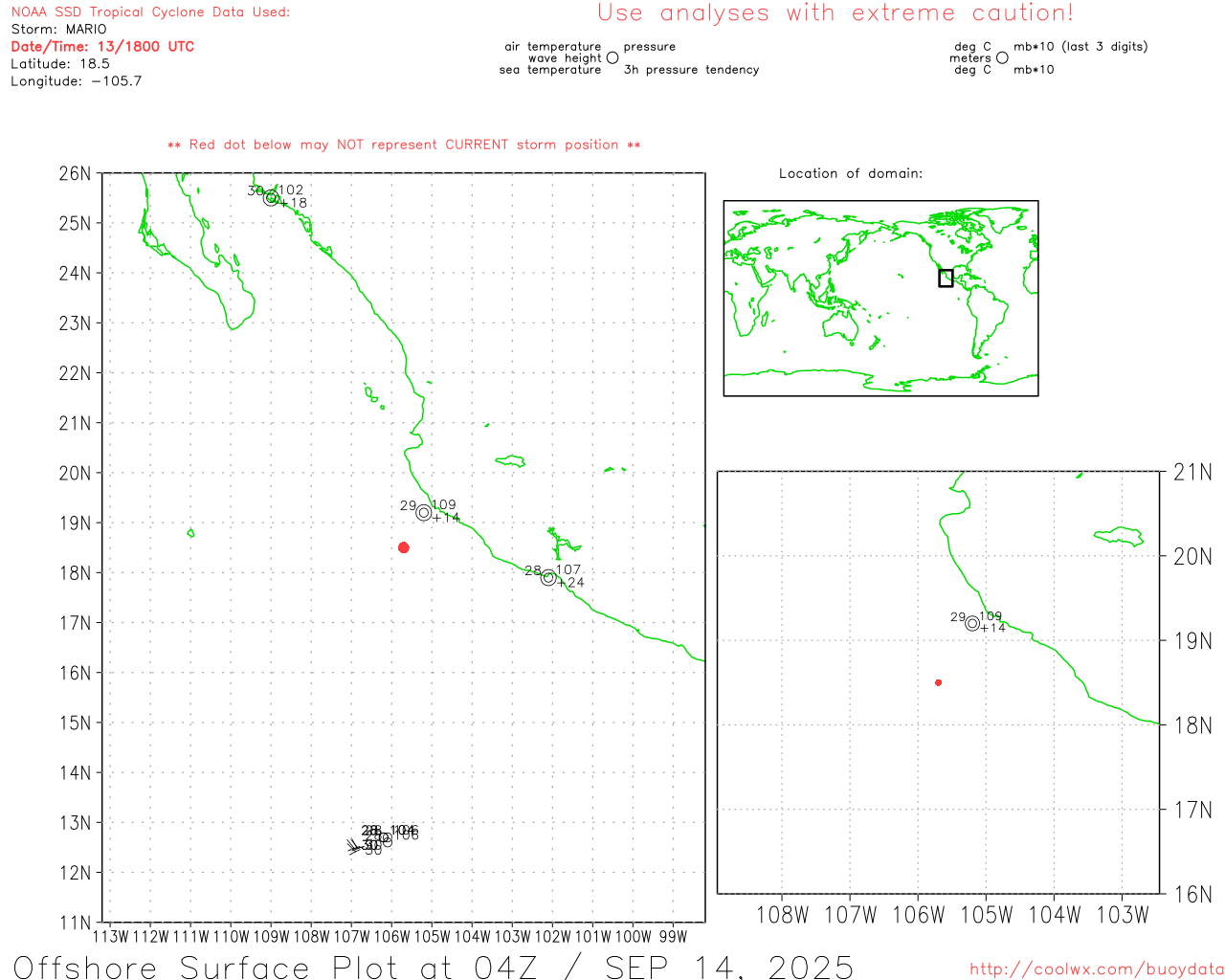Viewport: 1225px width, 980px height.
Task: Click 'Offshore Surface Plot at 04Z' title
Action: [x=276, y=967]
